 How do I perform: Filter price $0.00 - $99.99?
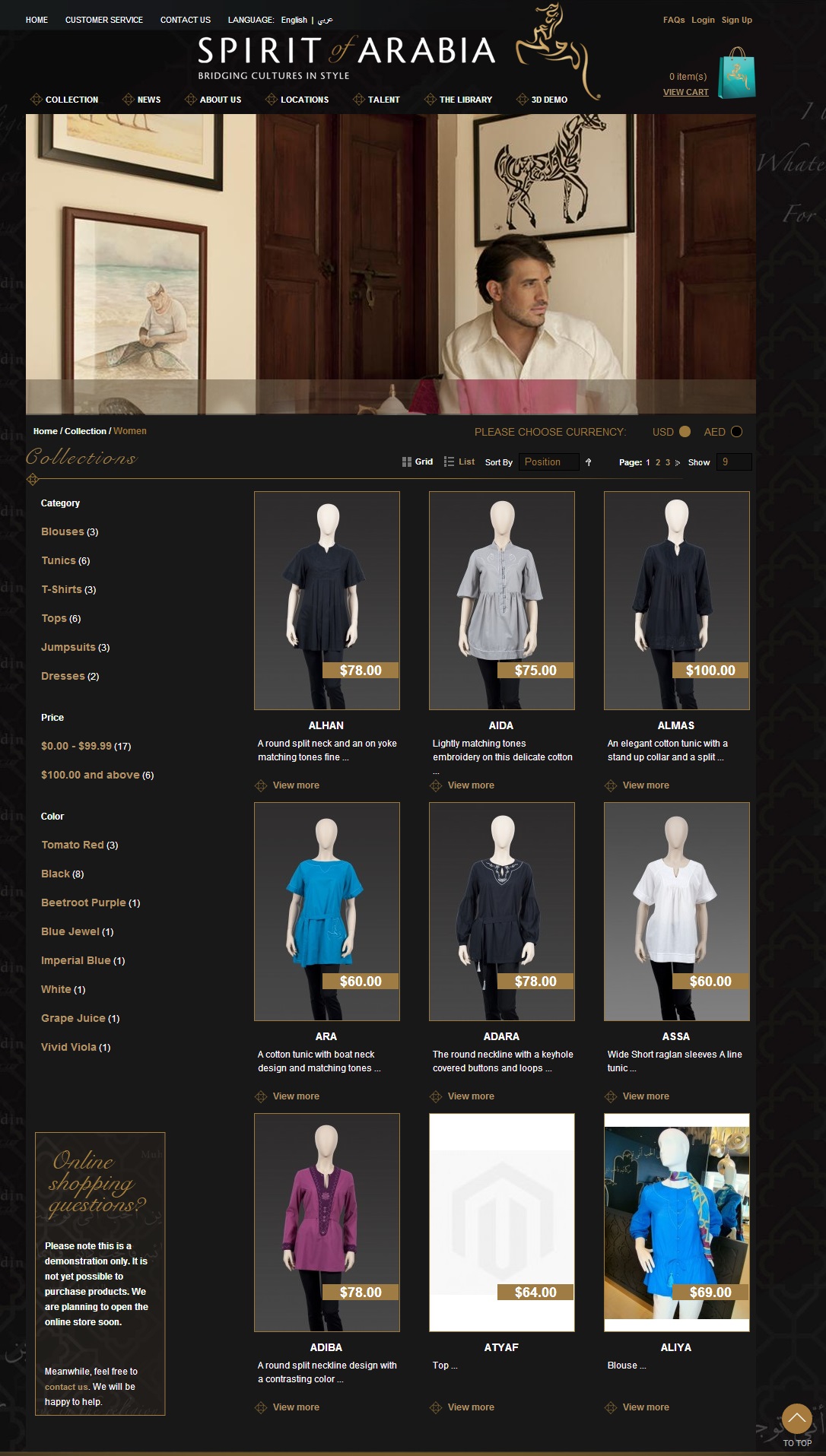pos(76,746)
